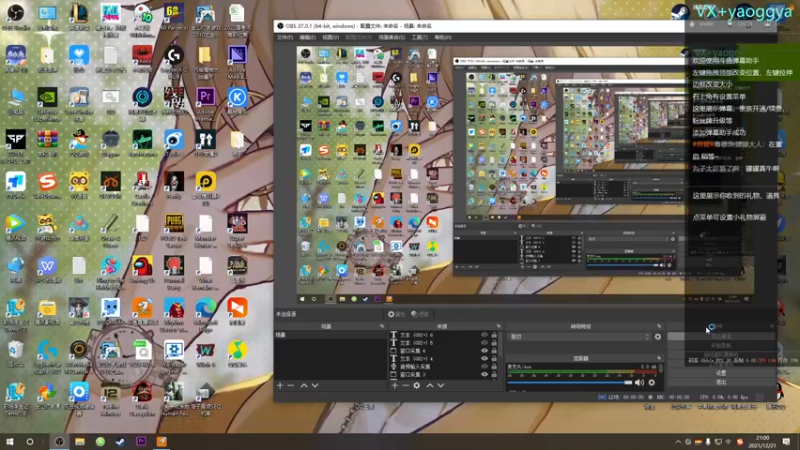Move the scene up in the list
Screen dimensions: 800x450
[304, 386]
